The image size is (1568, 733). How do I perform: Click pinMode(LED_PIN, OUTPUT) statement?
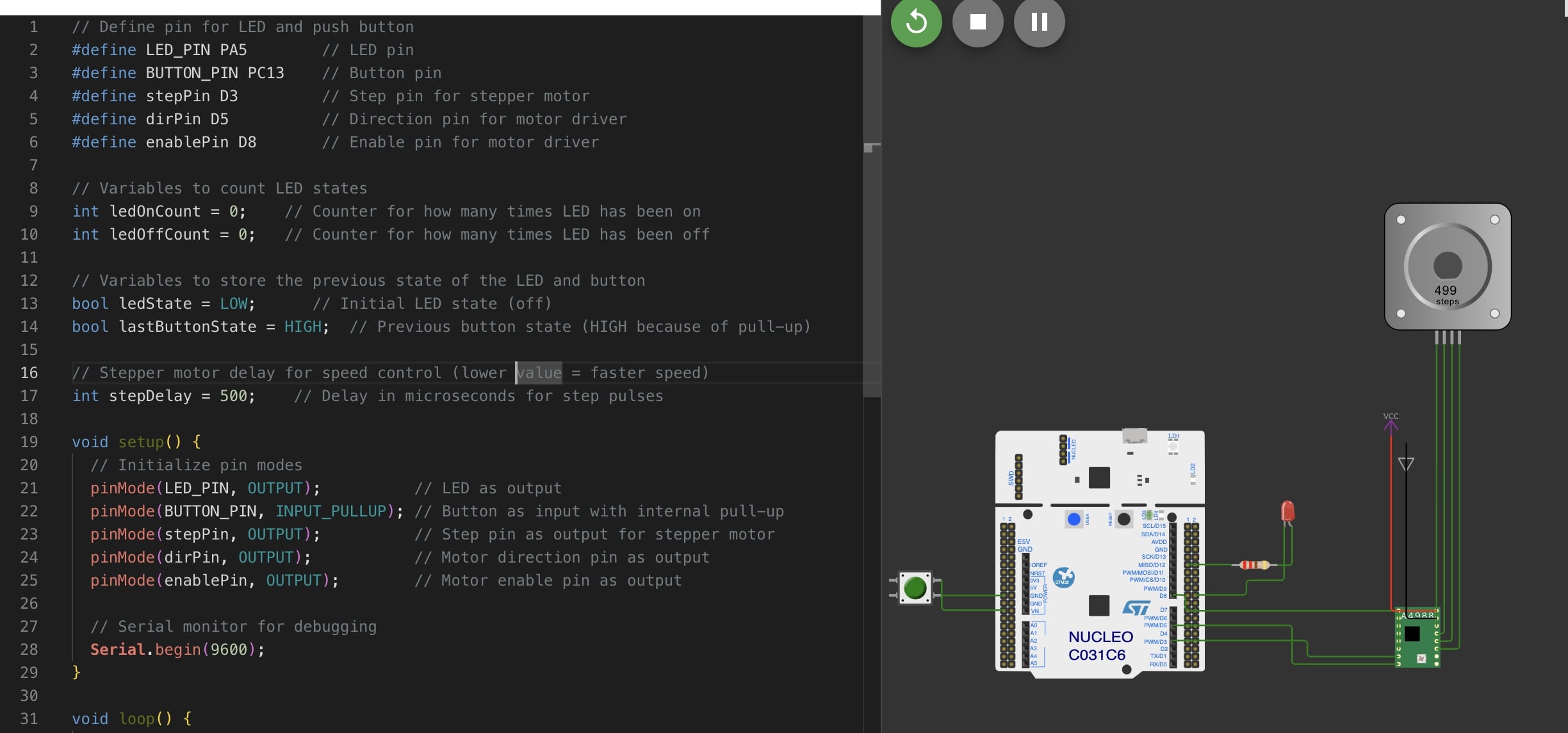pyautogui.click(x=205, y=488)
